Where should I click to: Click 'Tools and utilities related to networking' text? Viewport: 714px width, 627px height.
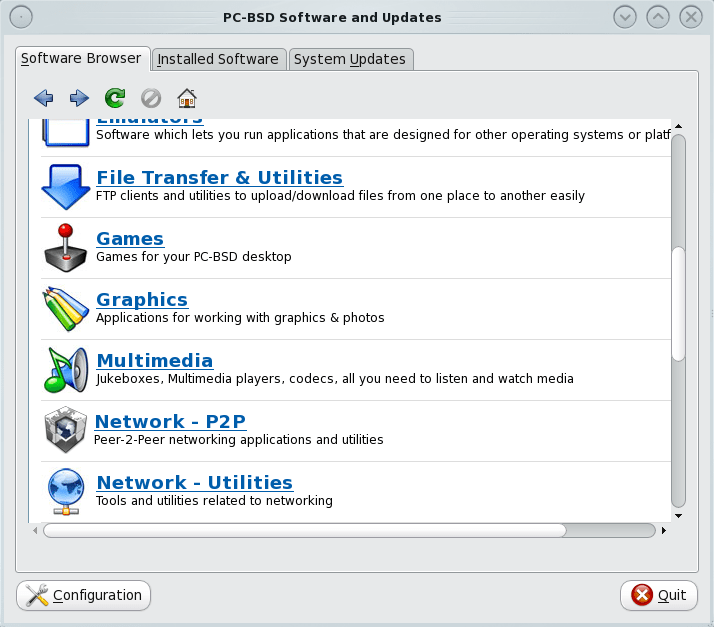point(214,501)
